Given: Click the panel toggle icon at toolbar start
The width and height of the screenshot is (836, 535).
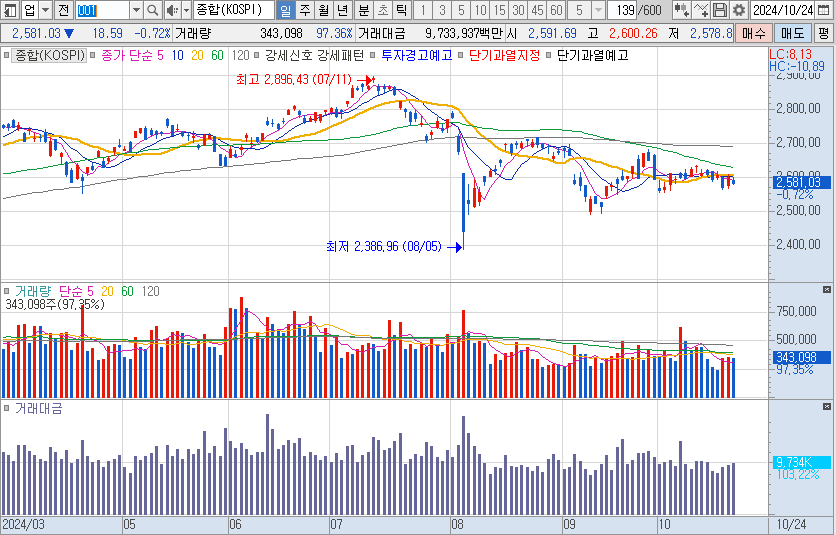Looking at the screenshot, I should coord(10,10).
